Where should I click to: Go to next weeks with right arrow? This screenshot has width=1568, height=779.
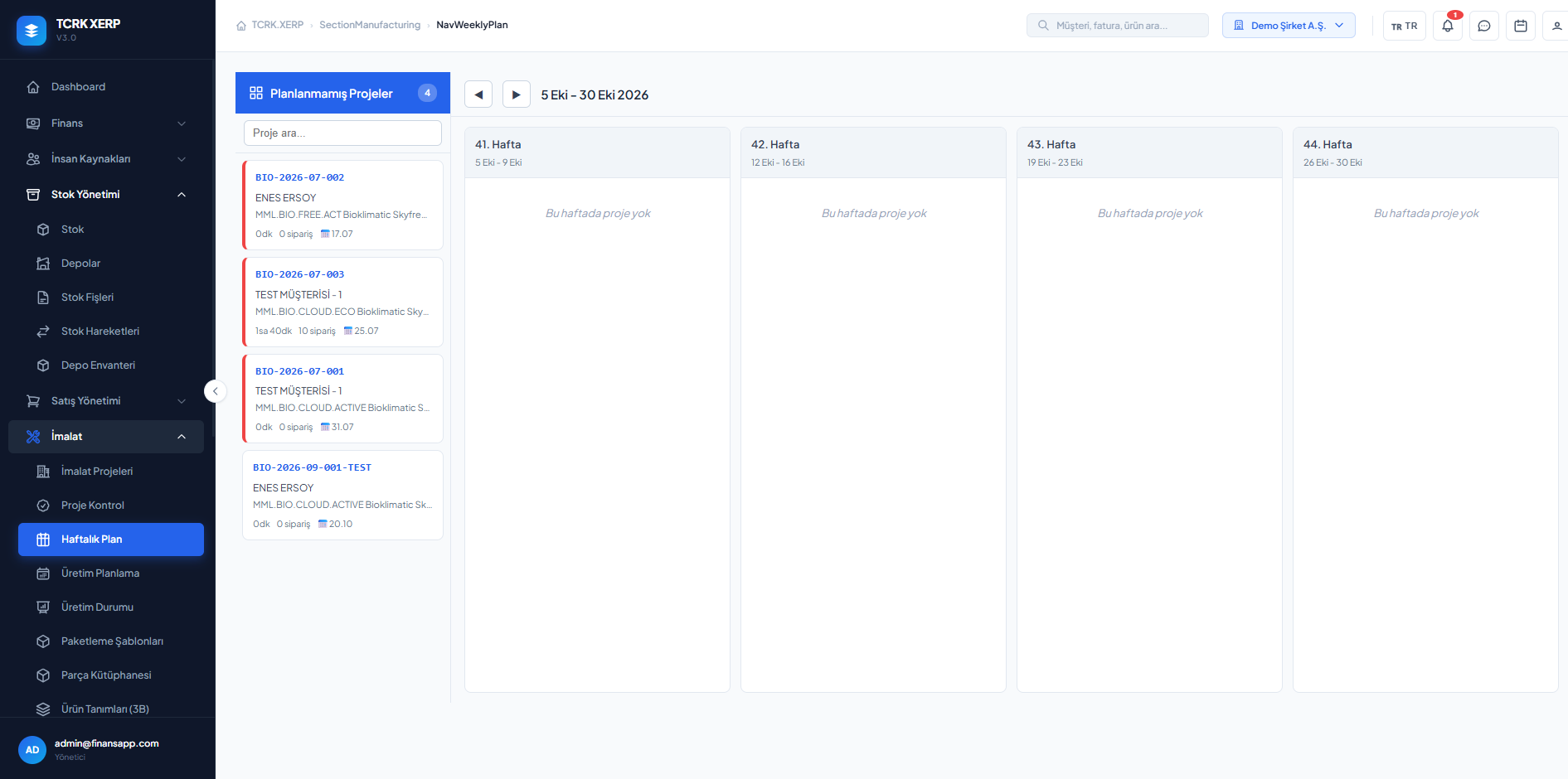(516, 94)
